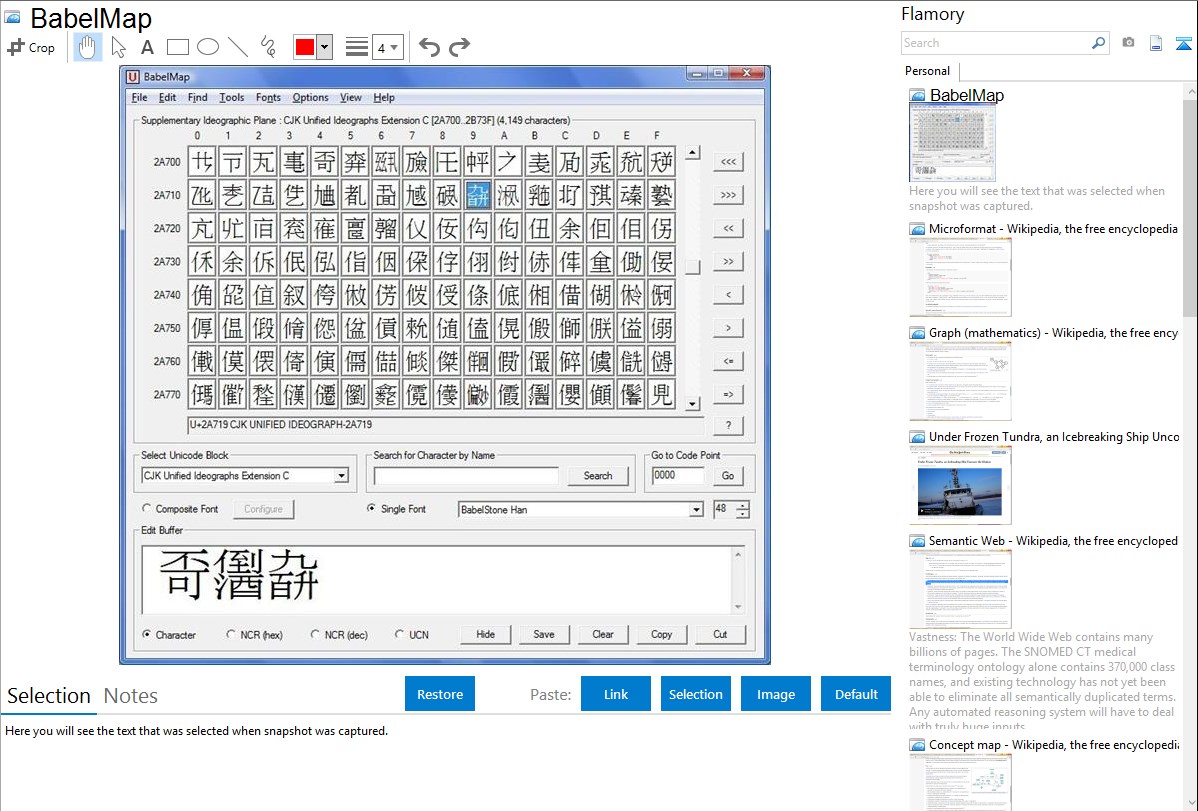
Task: Click the ? help button in BabelMap
Action: point(728,425)
